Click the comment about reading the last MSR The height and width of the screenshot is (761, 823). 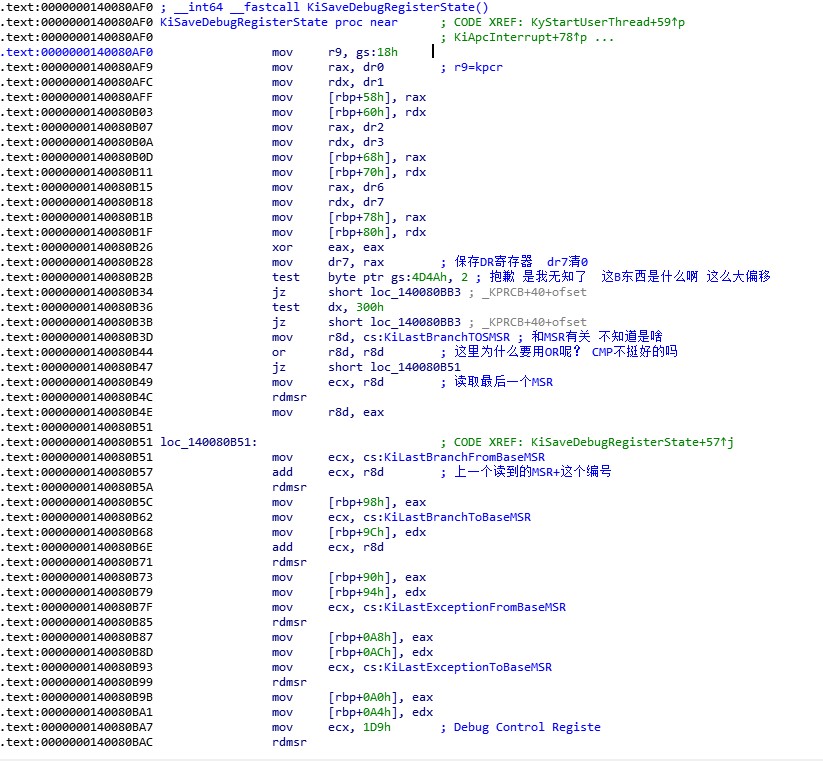503,382
